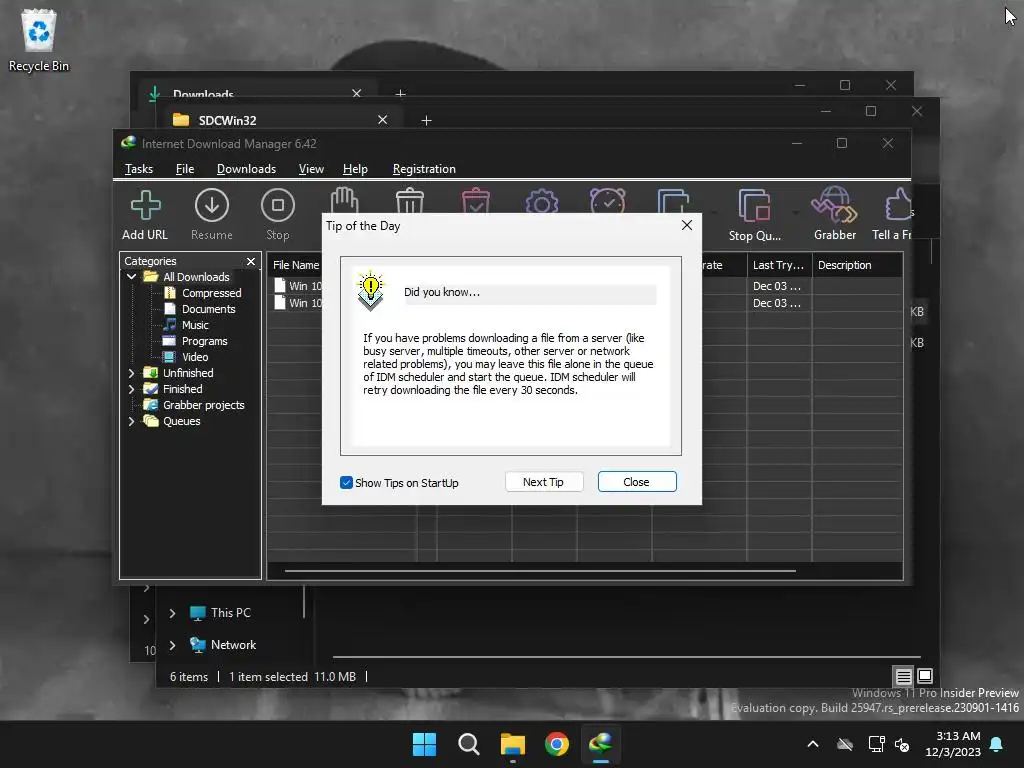Switch Explorer to details view icon
The width and height of the screenshot is (1024, 768).
point(903,677)
